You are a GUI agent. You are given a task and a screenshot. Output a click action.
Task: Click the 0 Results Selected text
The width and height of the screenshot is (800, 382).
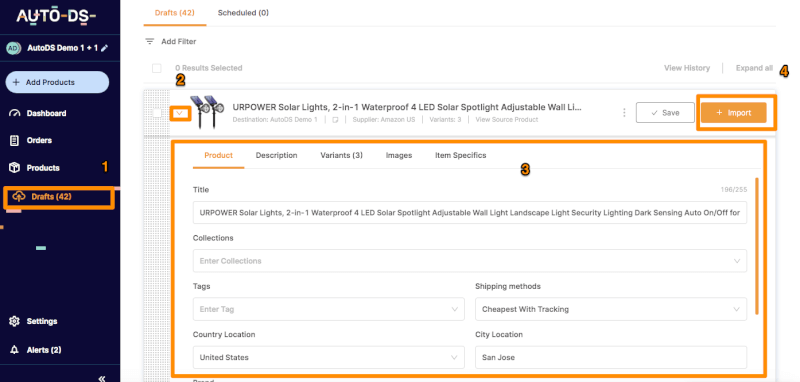pos(209,68)
